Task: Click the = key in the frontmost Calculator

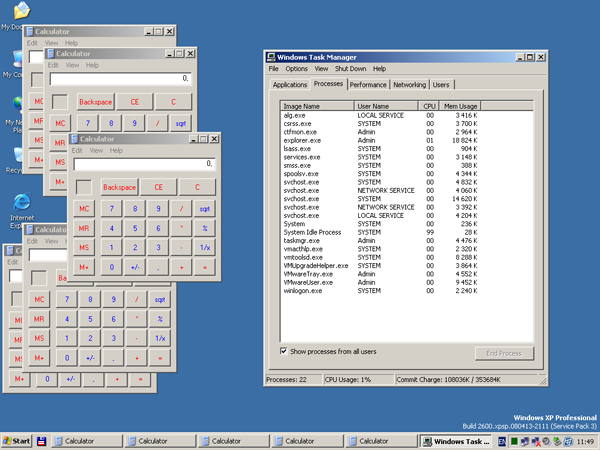Action: point(205,267)
